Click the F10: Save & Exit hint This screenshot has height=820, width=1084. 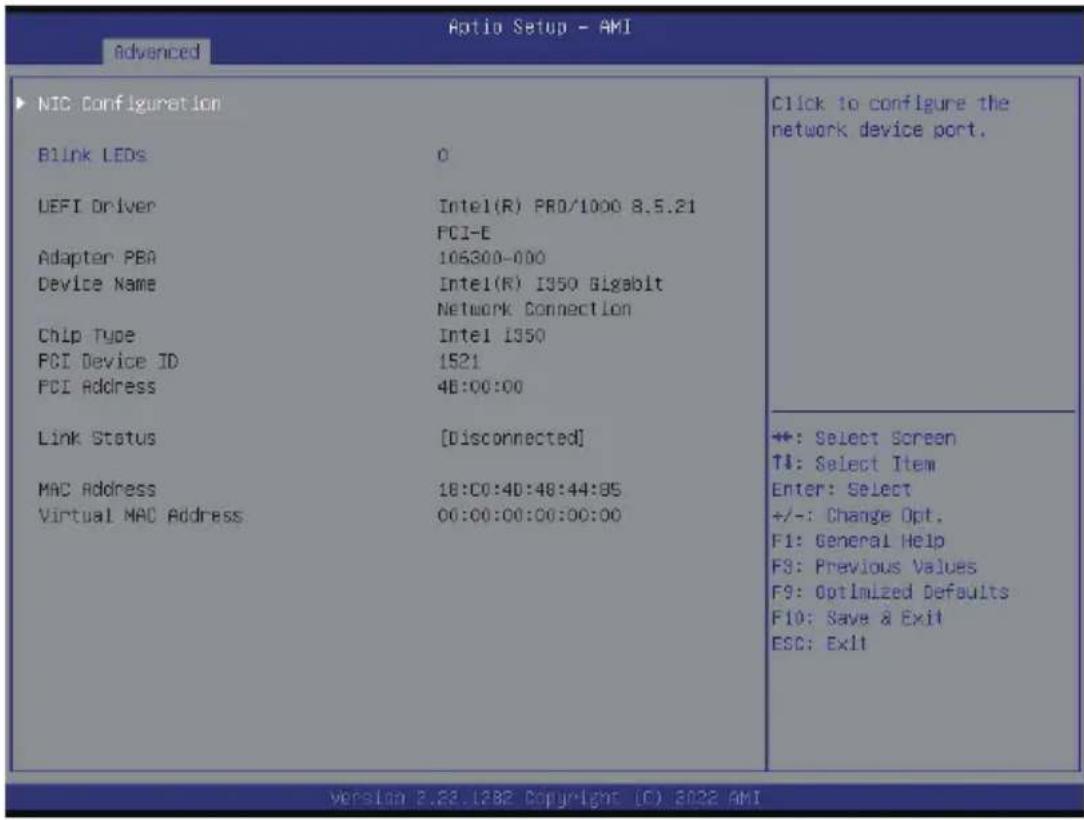click(857, 617)
